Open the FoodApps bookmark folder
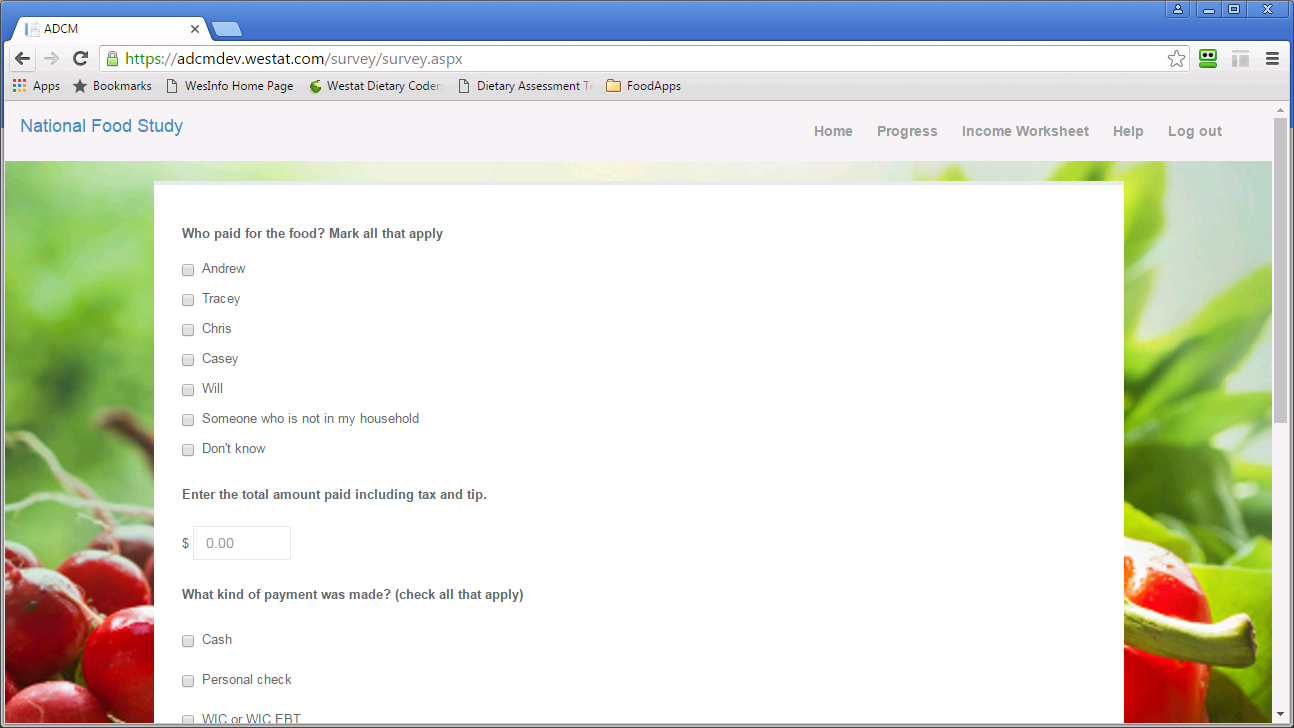The height and width of the screenshot is (728, 1294). tap(643, 86)
